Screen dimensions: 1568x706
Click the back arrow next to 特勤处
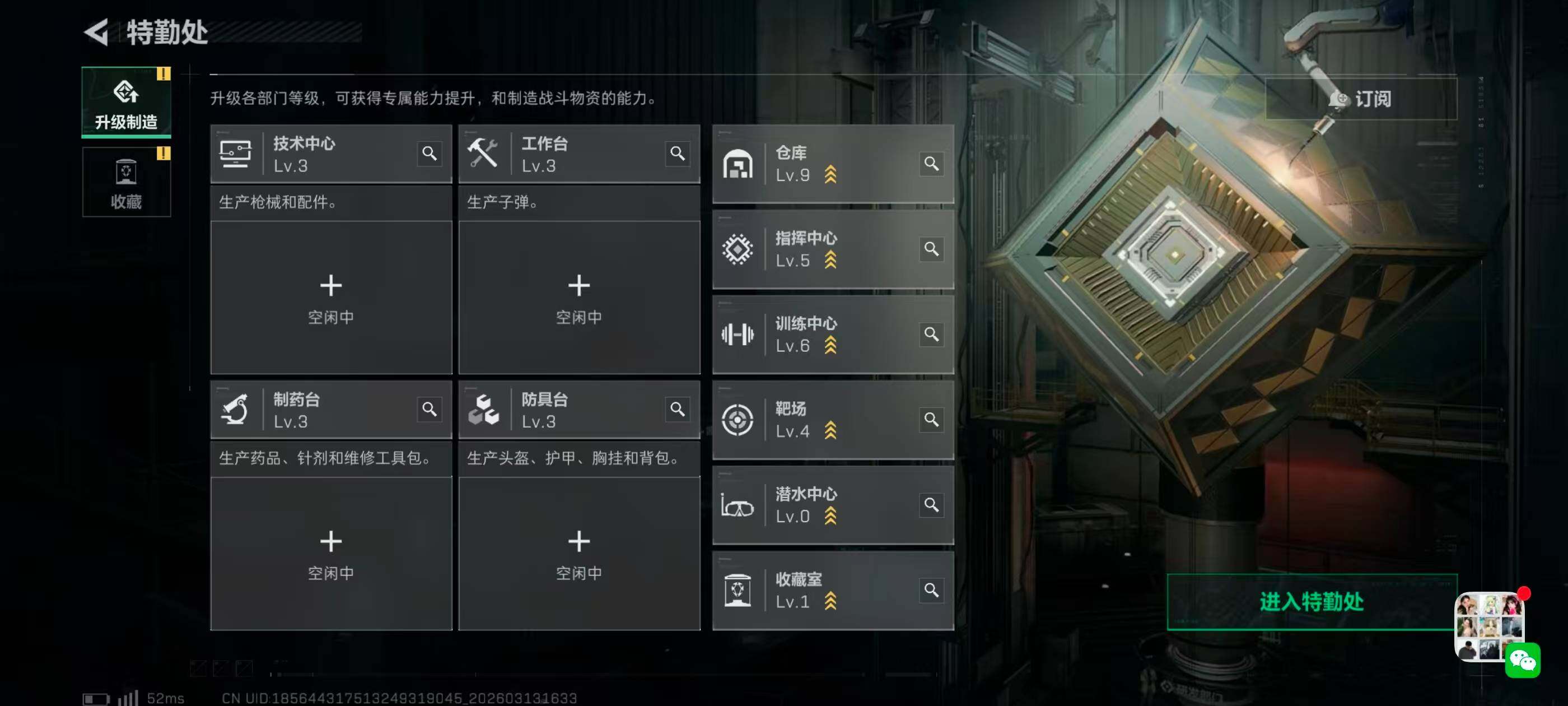tap(97, 32)
